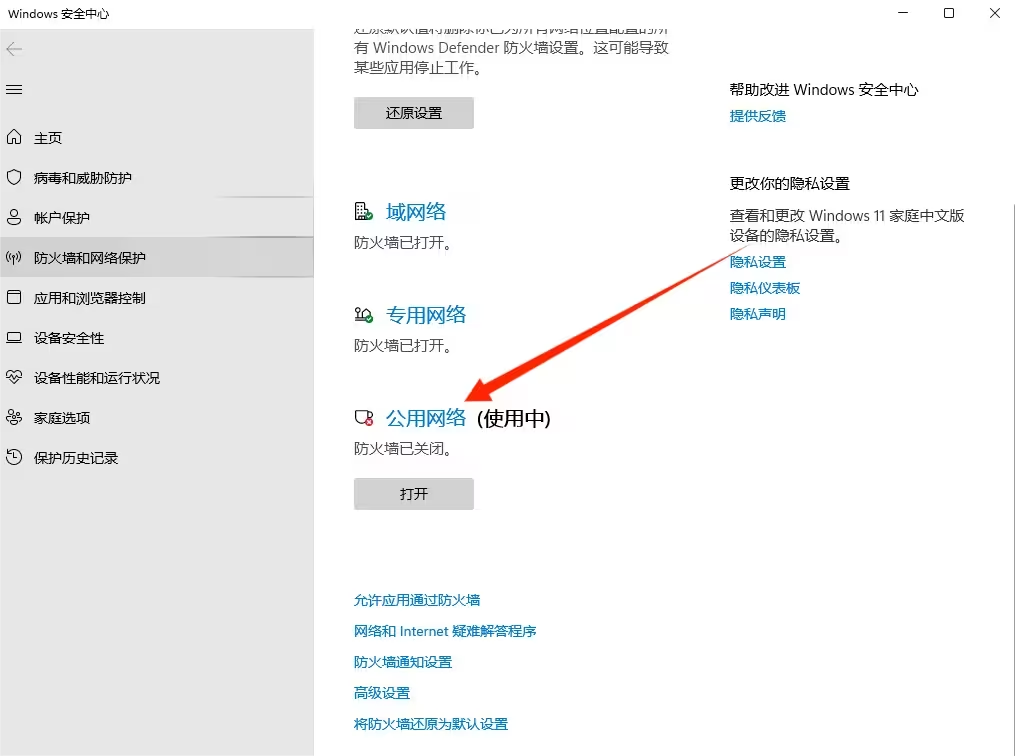The height and width of the screenshot is (756, 1015).
Task: Open 帐户保护 section
Action: [157, 217]
